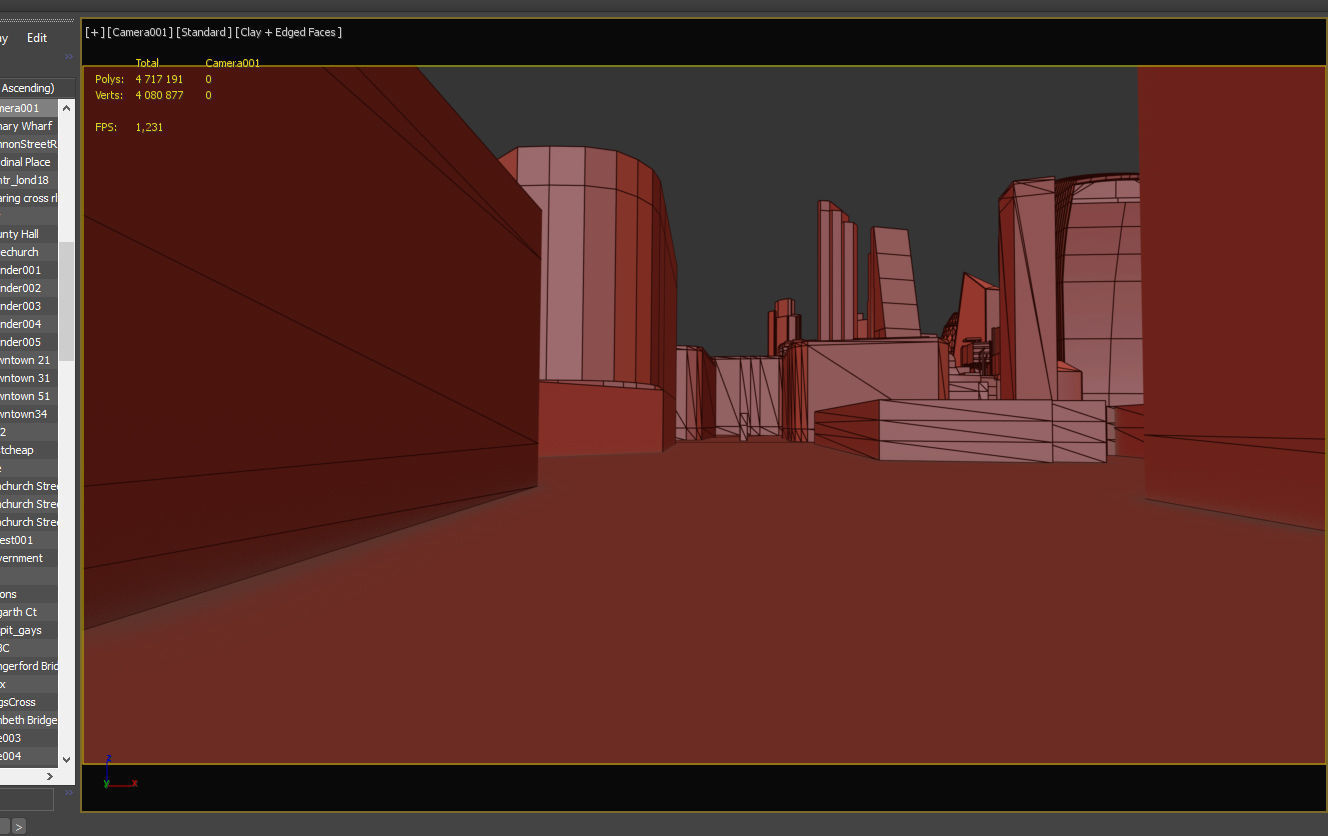Screen dimensions: 1328x836
Task: Select the 'wntown 51' list row
Action: (x=29, y=396)
